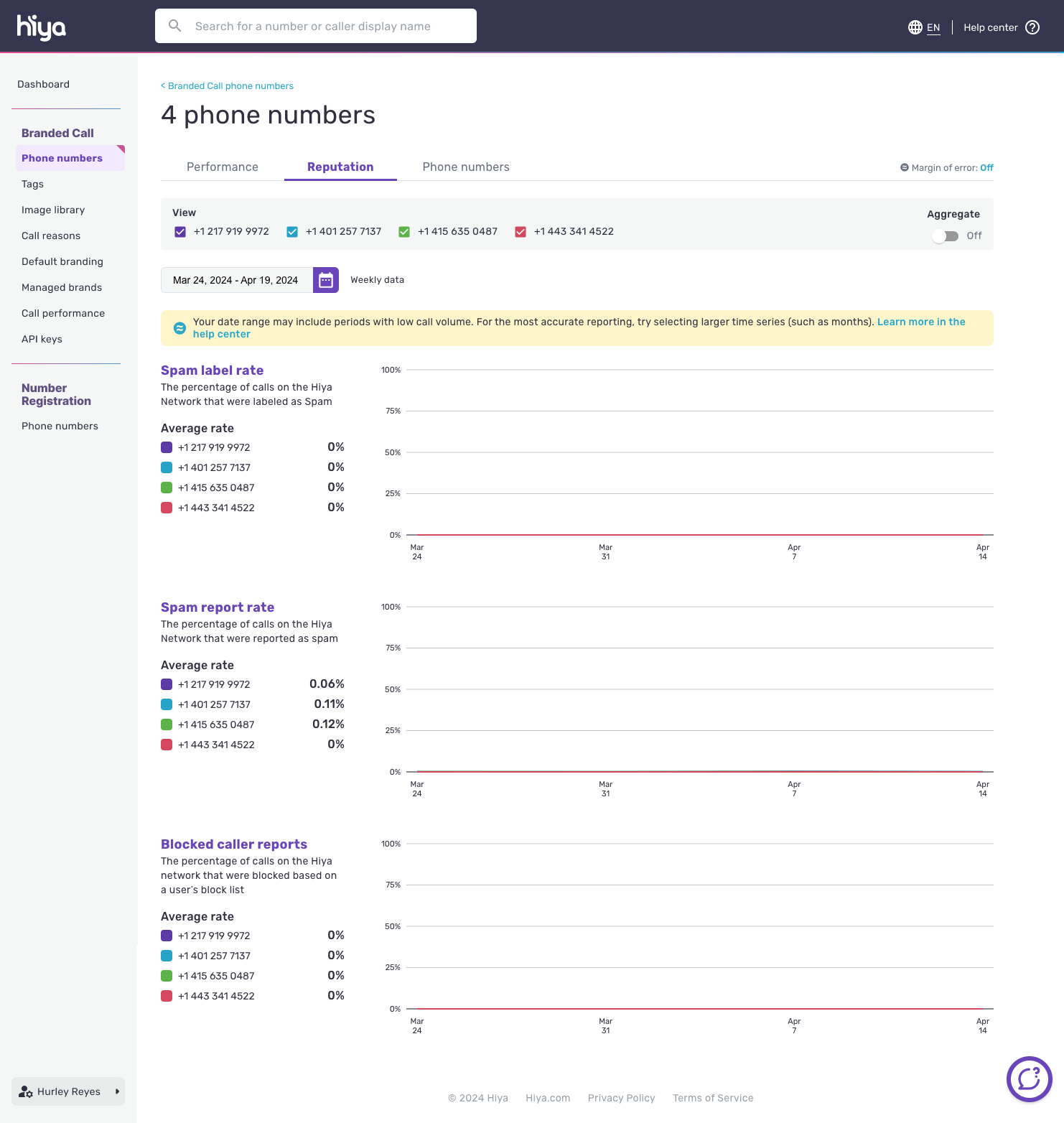The image size is (1064, 1123).
Task: Open Default branding in the sidebar
Action: tap(62, 261)
